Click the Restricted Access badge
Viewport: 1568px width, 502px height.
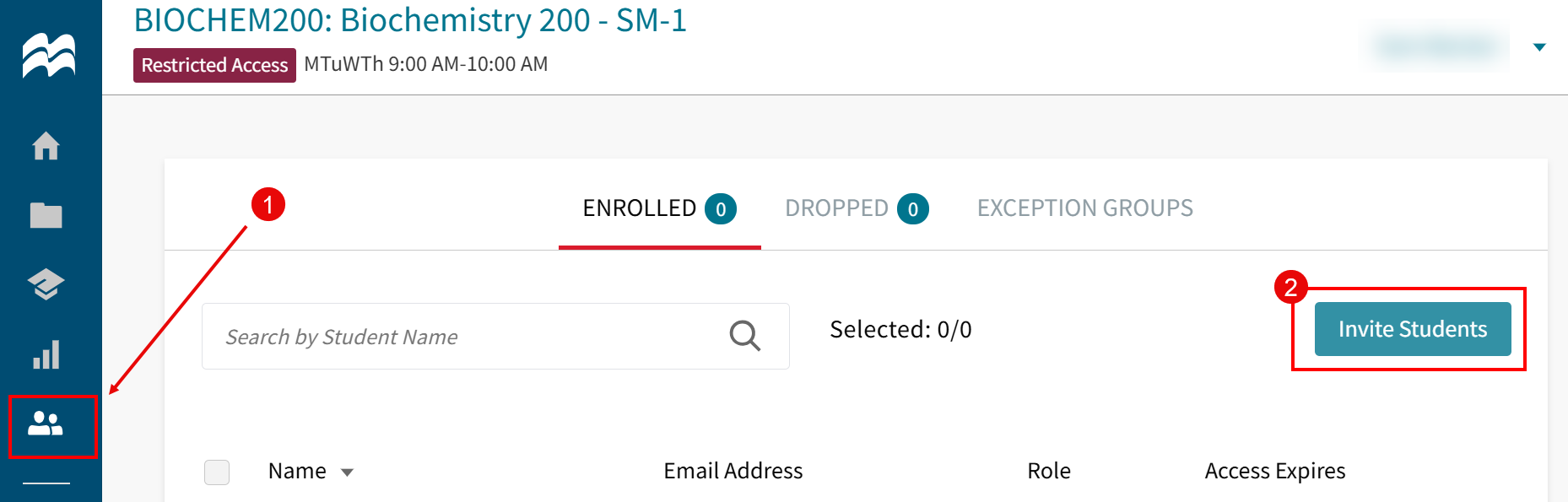214,65
